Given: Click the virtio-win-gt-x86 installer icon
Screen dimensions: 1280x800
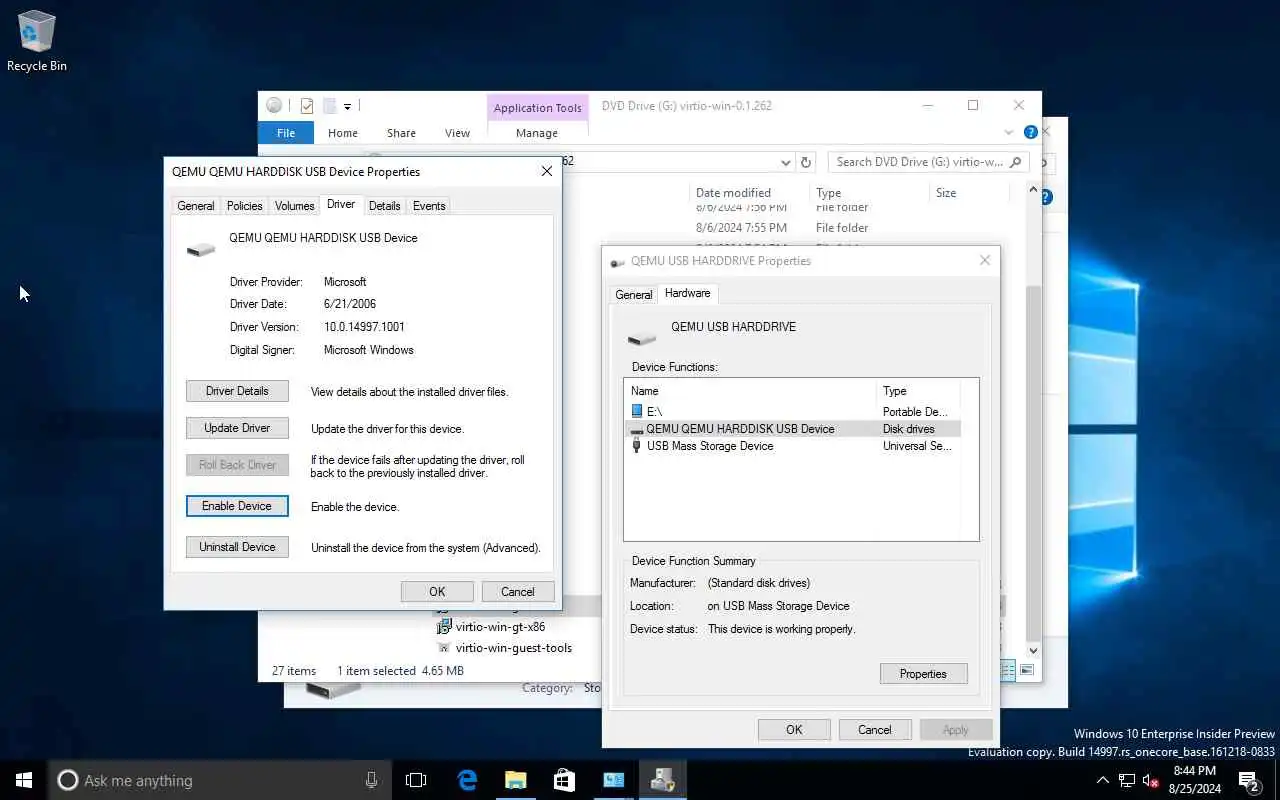Looking at the screenshot, I should click(x=445, y=628).
